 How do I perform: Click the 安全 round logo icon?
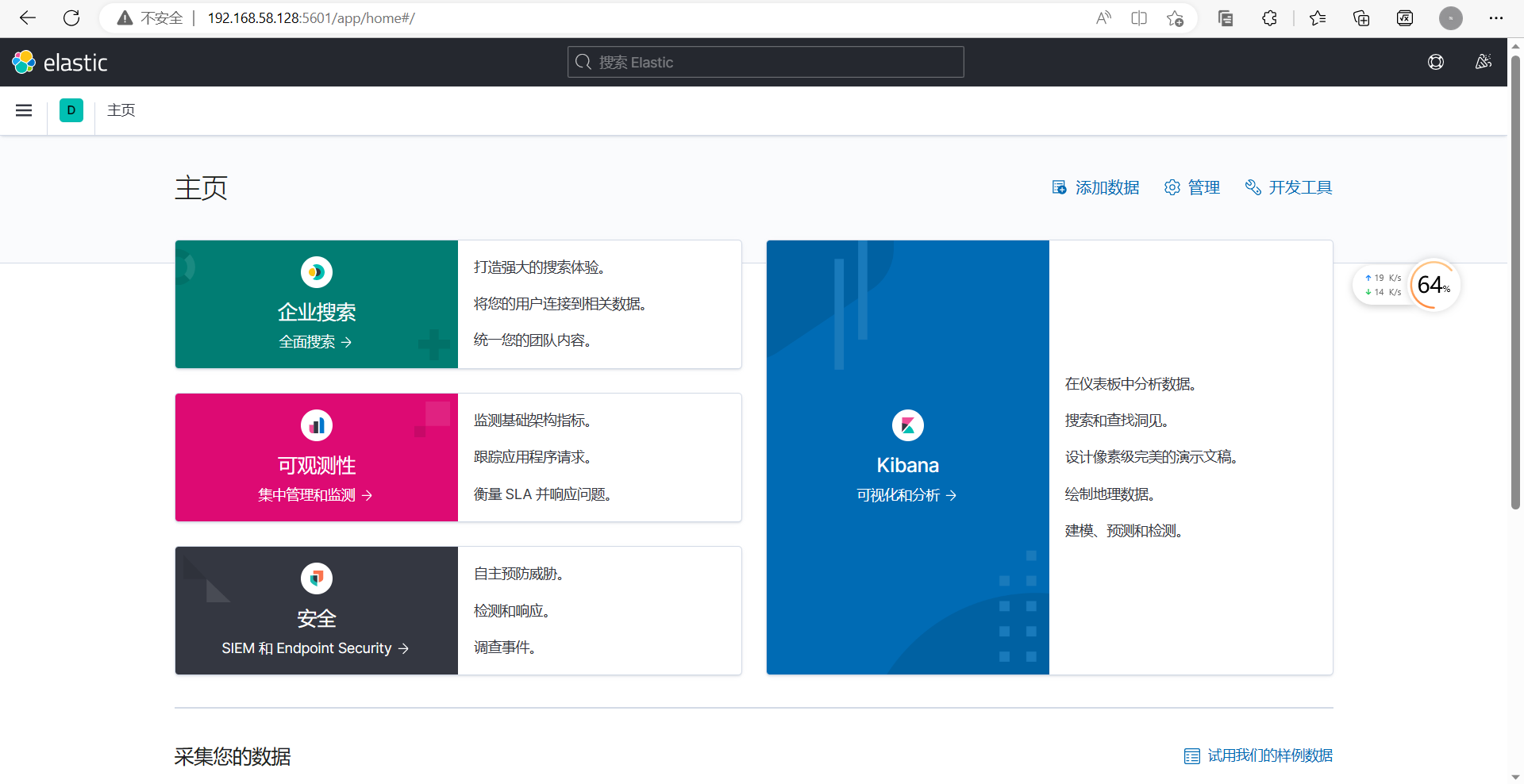pos(317,578)
